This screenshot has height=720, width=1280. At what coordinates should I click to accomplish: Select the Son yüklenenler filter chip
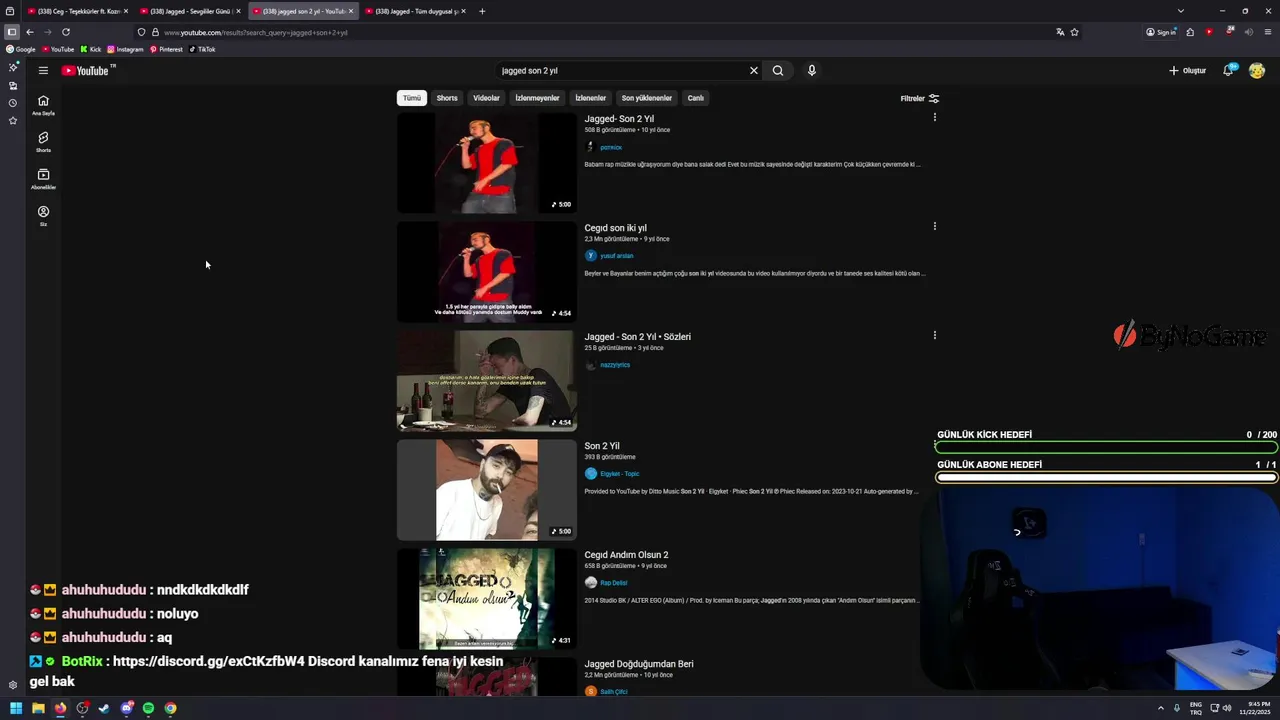647,98
